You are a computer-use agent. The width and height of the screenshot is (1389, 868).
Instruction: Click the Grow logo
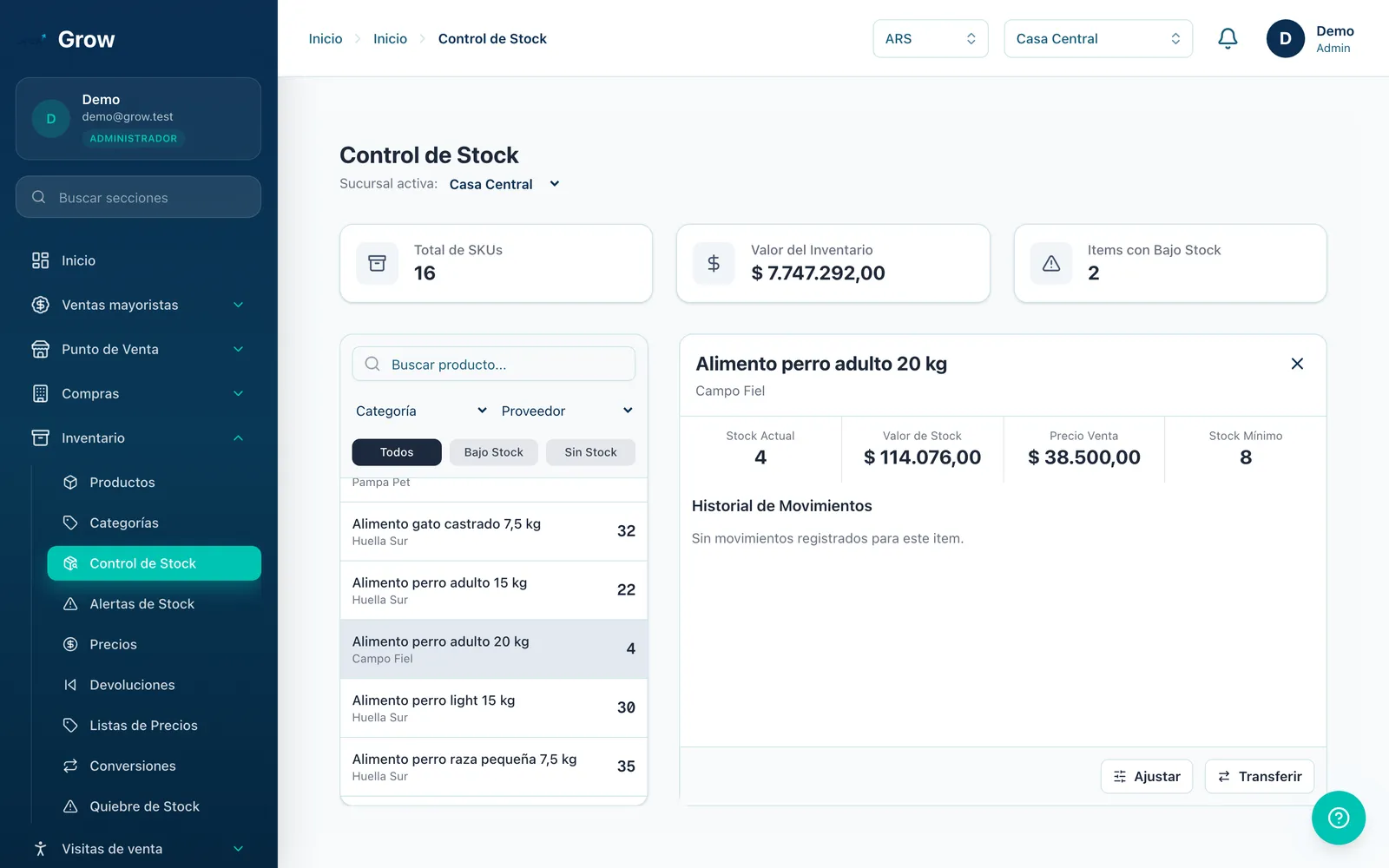point(67,39)
